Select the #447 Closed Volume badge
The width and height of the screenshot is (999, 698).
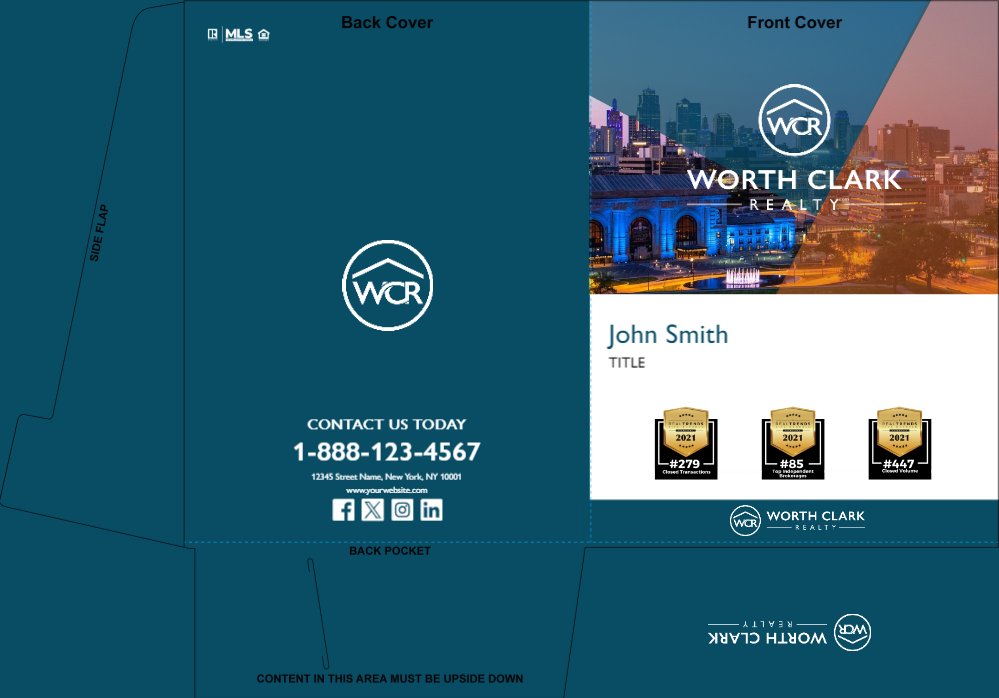coord(899,443)
